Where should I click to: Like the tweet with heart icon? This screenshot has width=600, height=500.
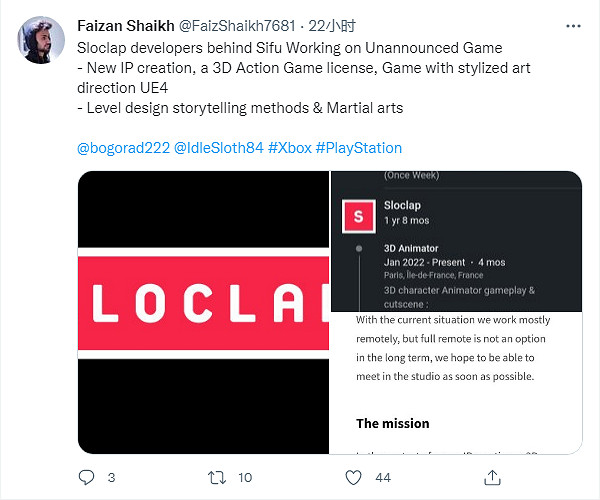click(x=351, y=478)
